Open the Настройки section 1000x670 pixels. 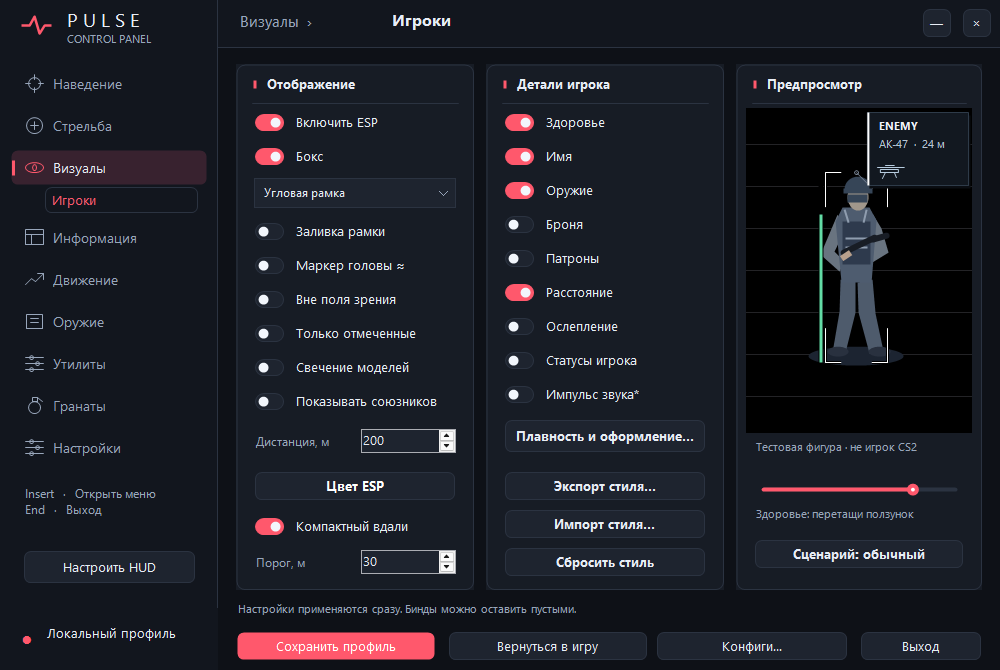click(109, 448)
